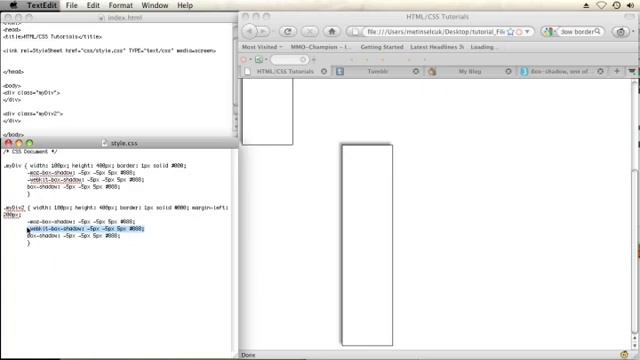The height and width of the screenshot is (360, 640).
Task: Click the page icon in address bar
Action: pyautogui.click(x=356, y=32)
